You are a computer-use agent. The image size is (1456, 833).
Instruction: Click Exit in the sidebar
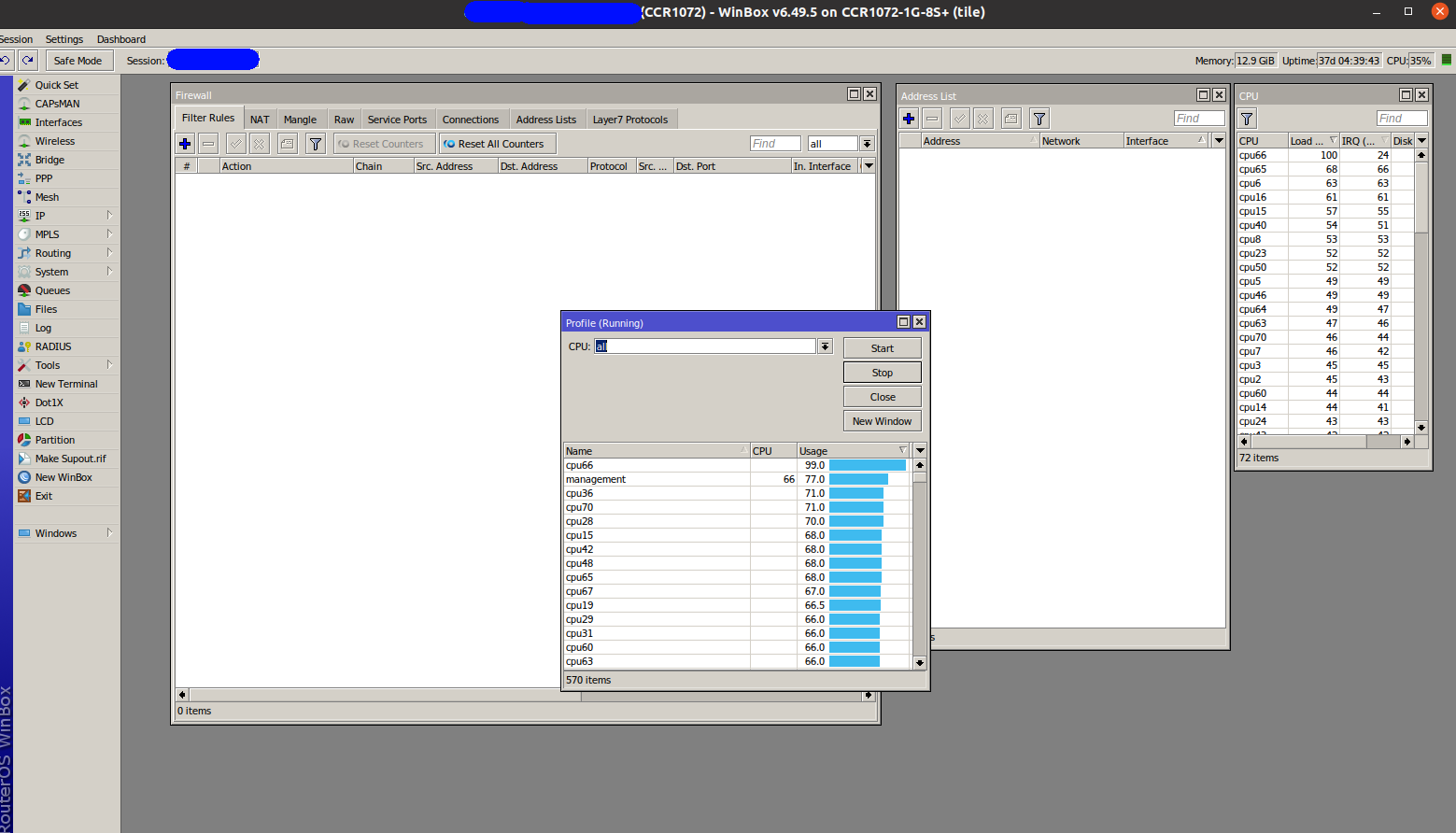(67, 496)
